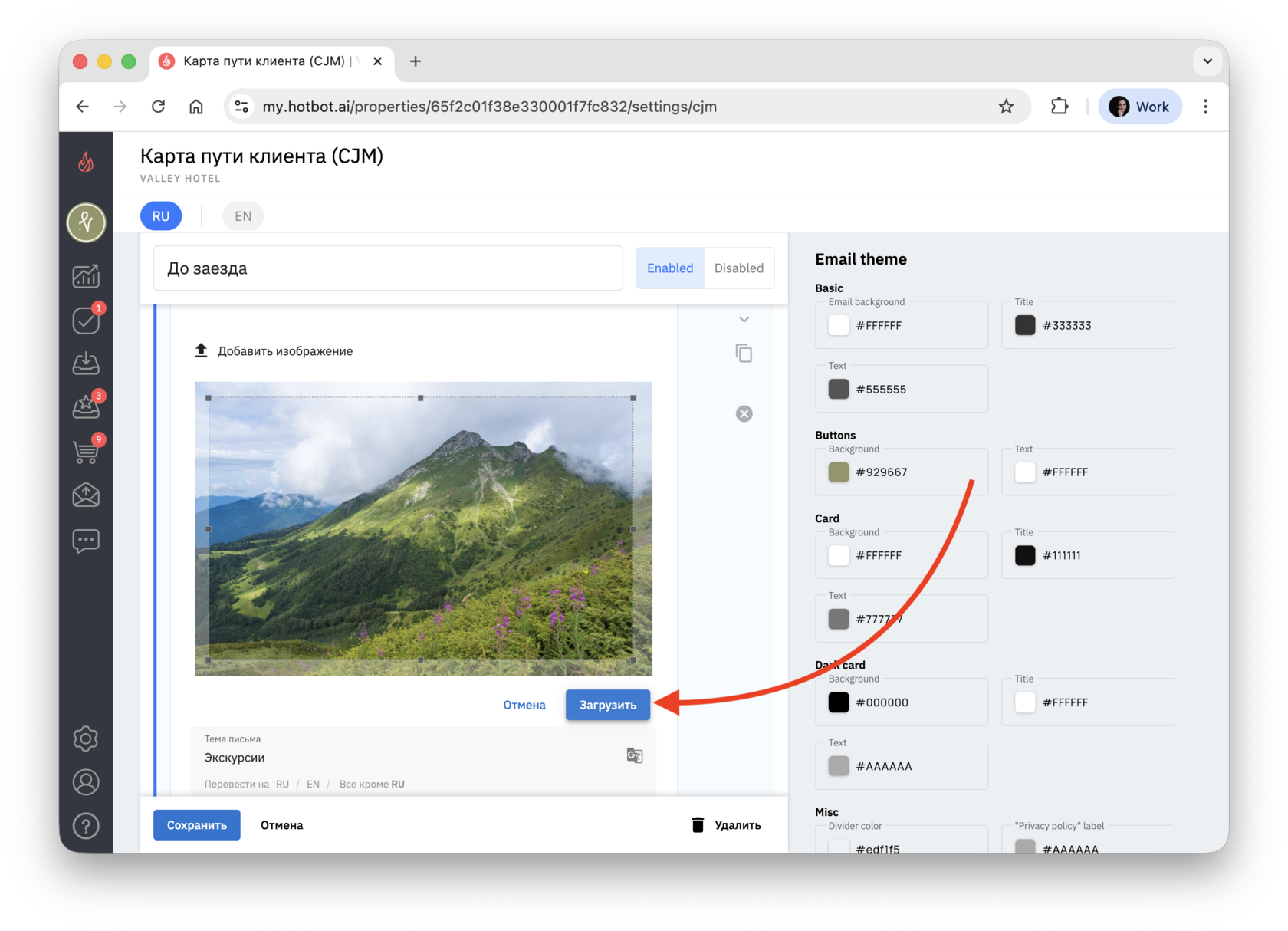
Task: Open the help question mark icon
Action: 86,826
